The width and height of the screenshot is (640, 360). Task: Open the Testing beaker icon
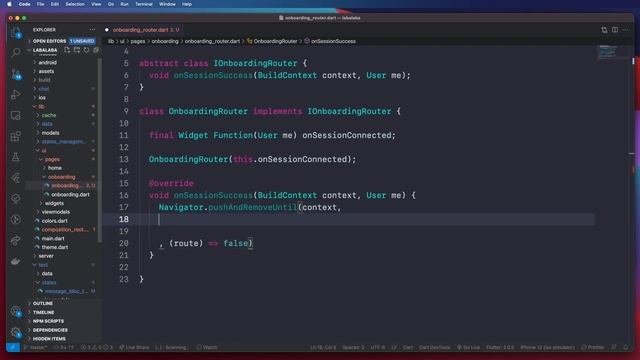(x=16, y=157)
